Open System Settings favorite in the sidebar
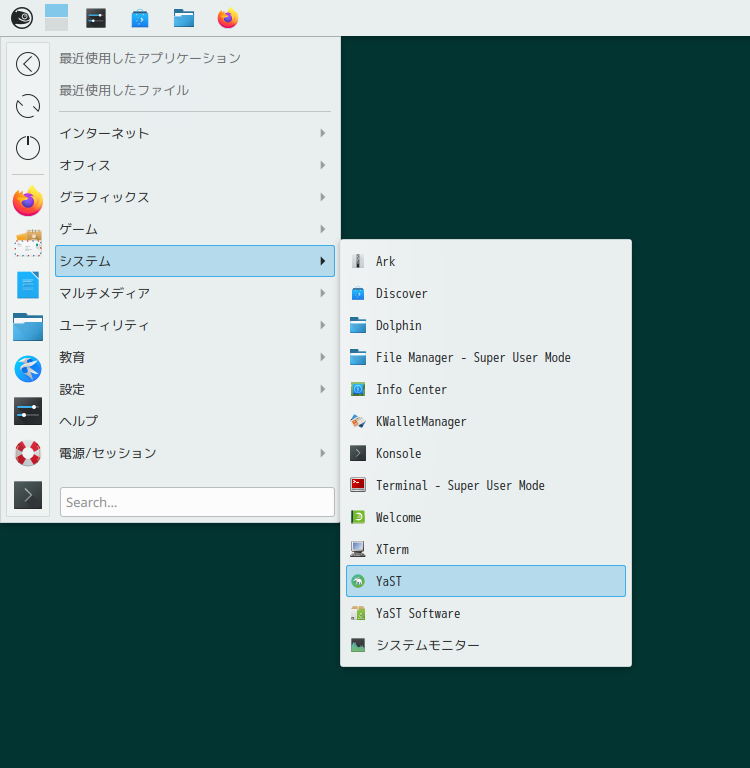 coord(28,411)
